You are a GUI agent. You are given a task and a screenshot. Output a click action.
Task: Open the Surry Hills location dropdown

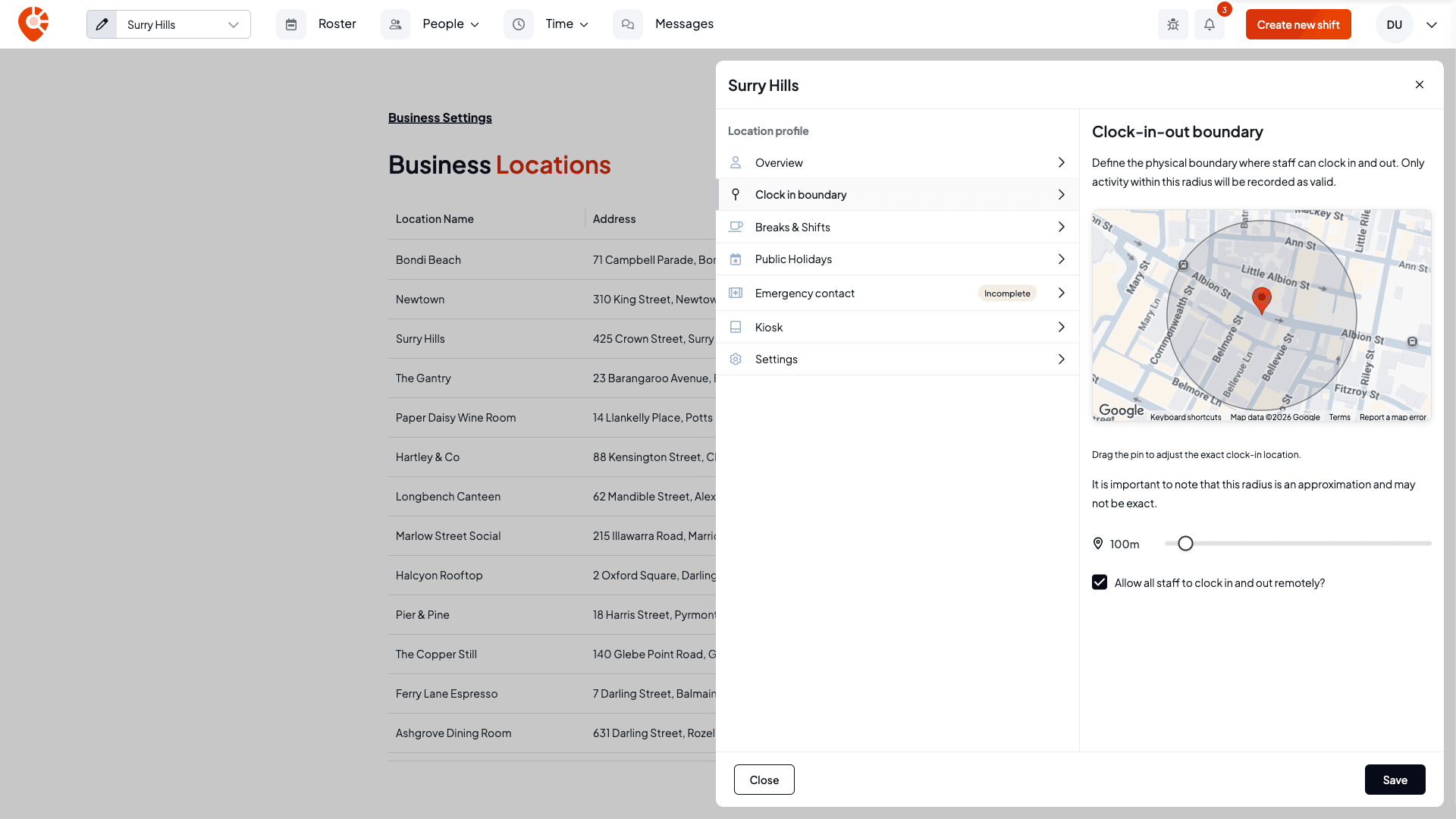(x=183, y=24)
